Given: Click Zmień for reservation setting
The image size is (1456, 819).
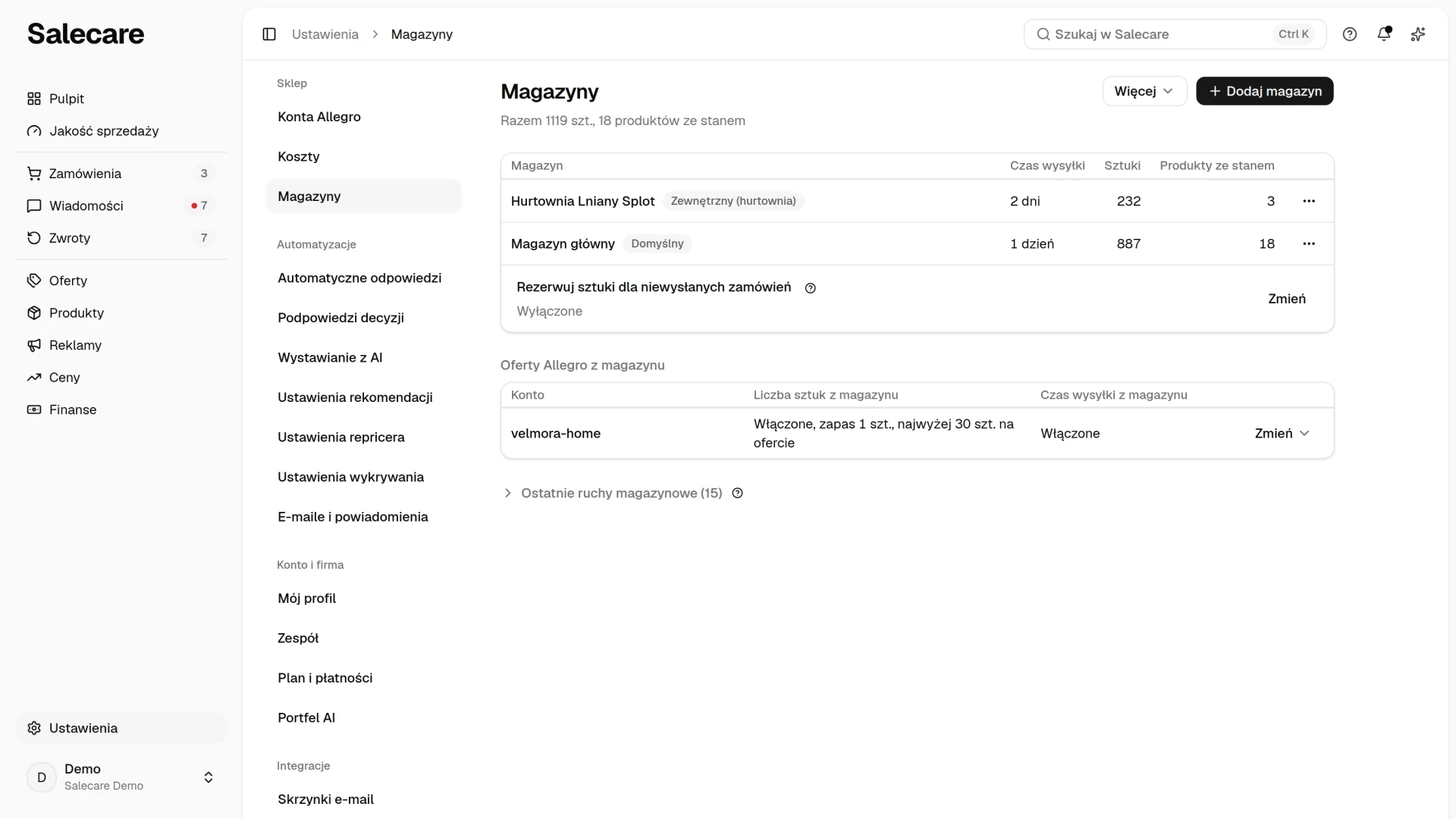Looking at the screenshot, I should (1287, 299).
